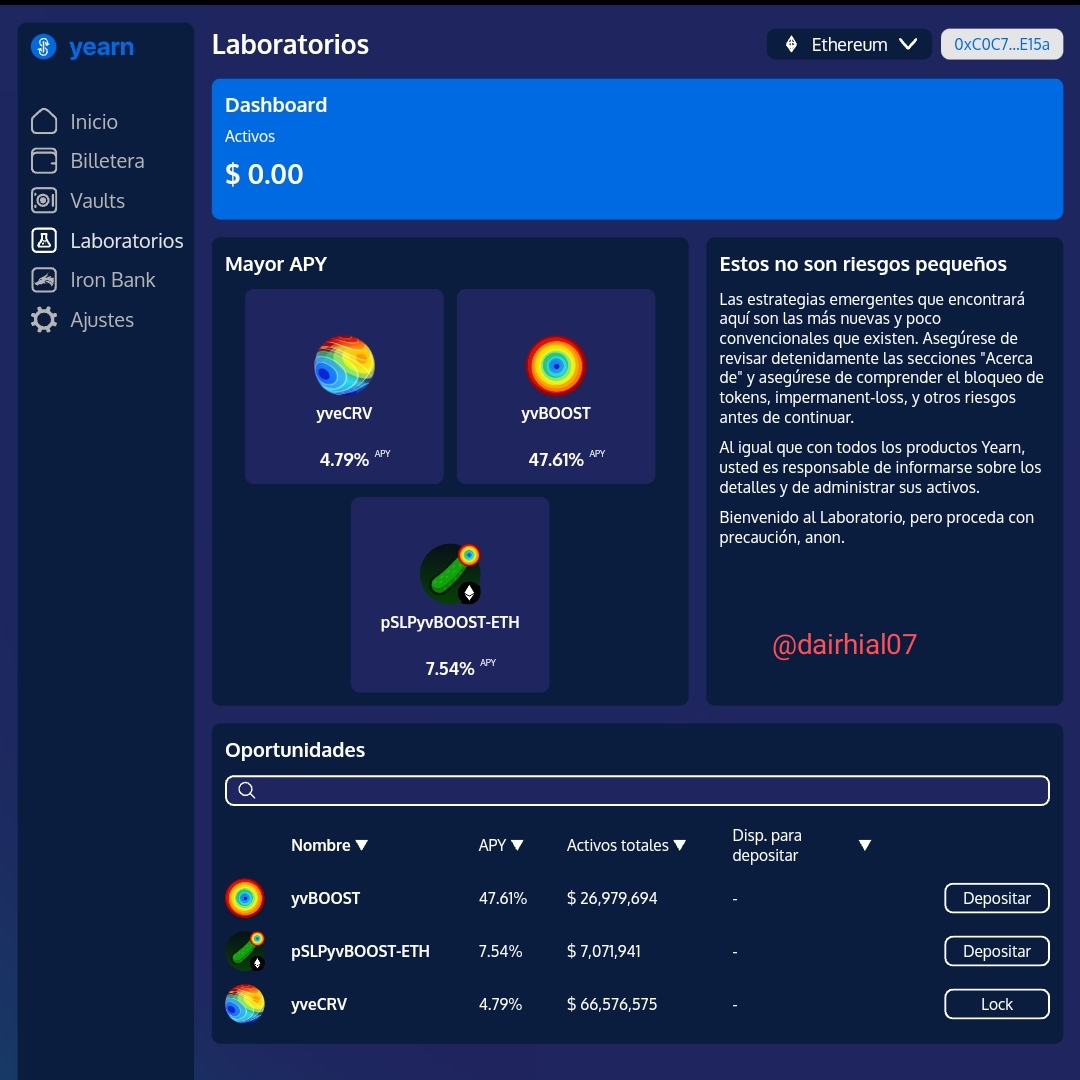Open the Ethereum network dropdown
Image resolution: width=1080 pixels, height=1080 pixels.
coord(849,45)
